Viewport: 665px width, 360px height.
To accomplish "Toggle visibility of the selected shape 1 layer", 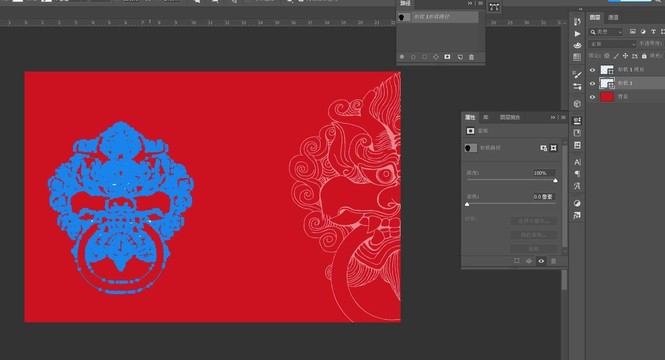I will click(x=592, y=84).
